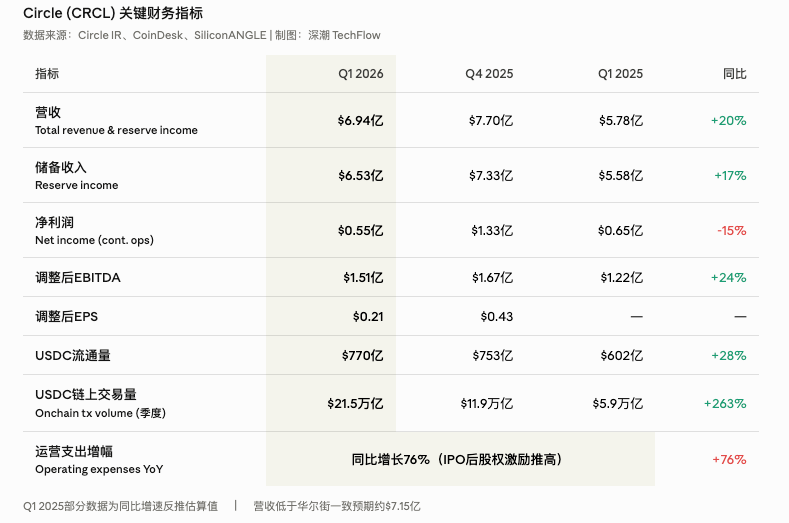Screen dimensions: 789x523
Task: Select the 'Q4 2025' column header
Action: pos(489,74)
